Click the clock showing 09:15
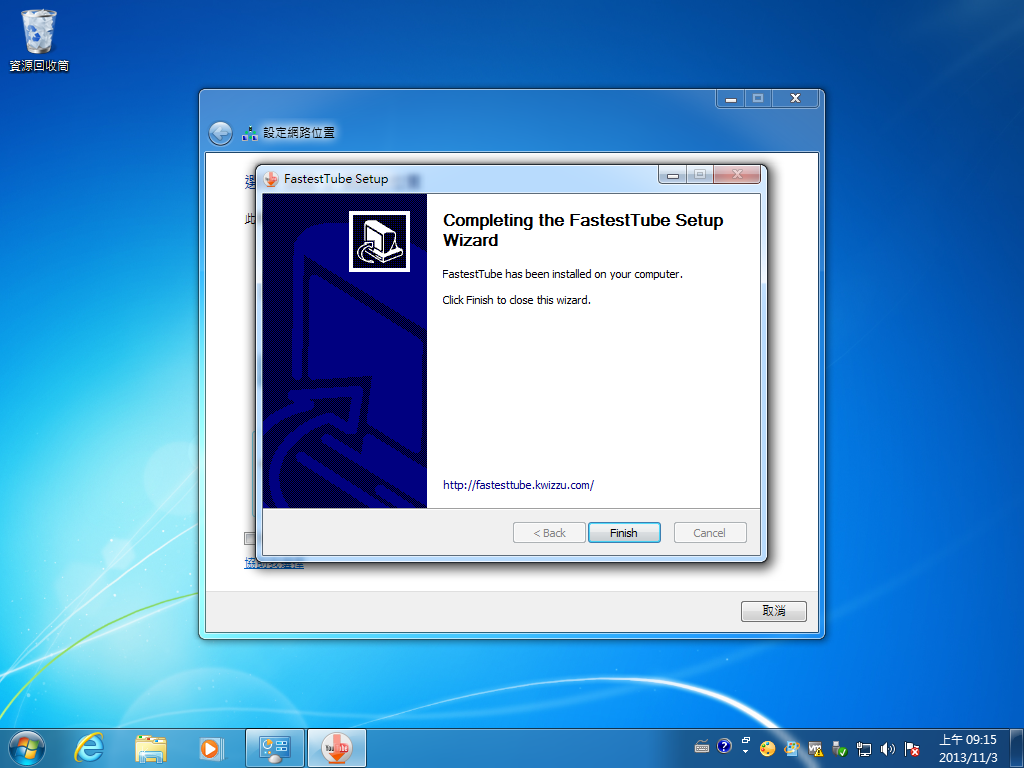 tap(968, 748)
